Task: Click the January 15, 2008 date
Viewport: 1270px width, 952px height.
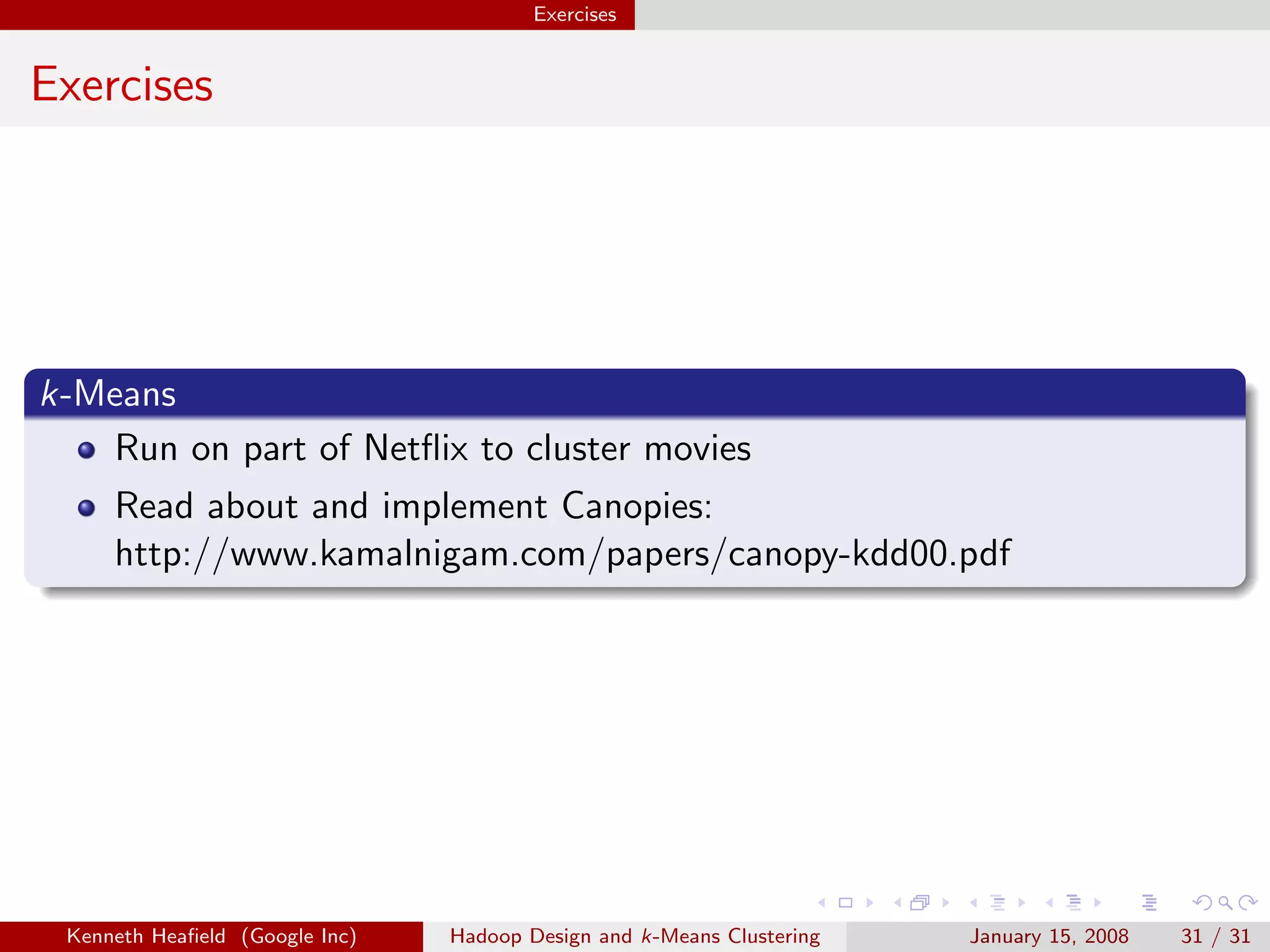Action: [x=1049, y=936]
